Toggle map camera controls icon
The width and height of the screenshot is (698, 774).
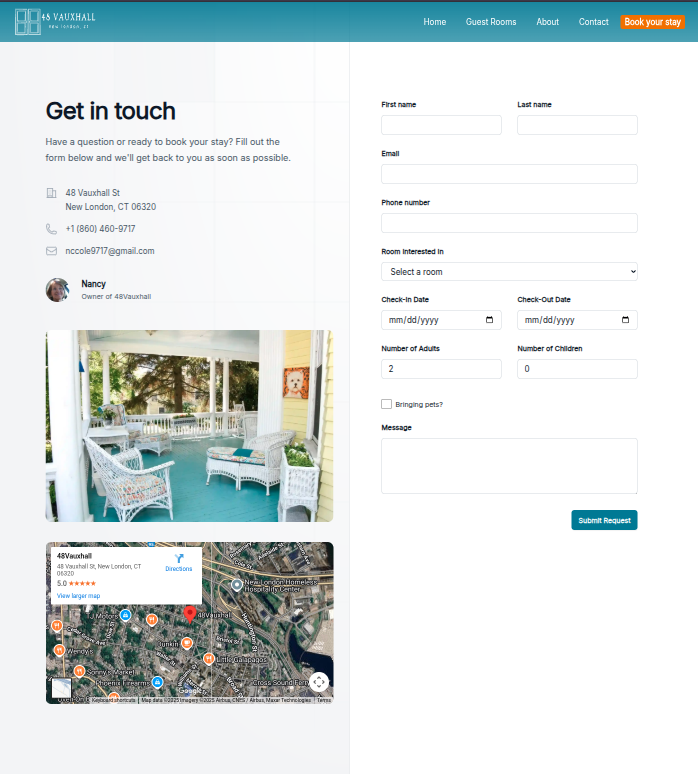tap(319, 682)
